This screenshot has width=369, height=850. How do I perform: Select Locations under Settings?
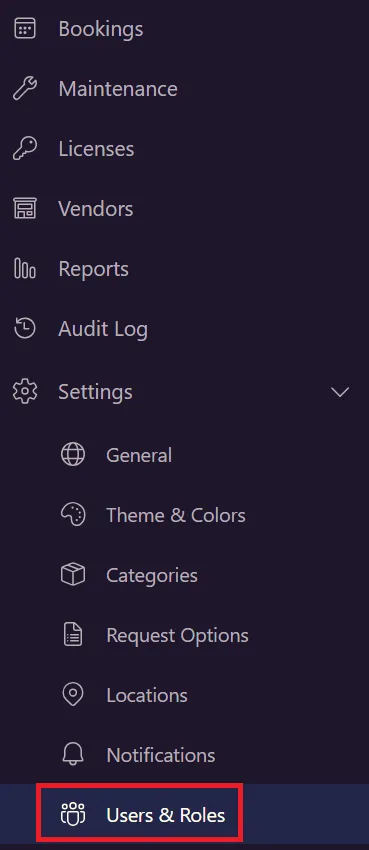point(147,695)
